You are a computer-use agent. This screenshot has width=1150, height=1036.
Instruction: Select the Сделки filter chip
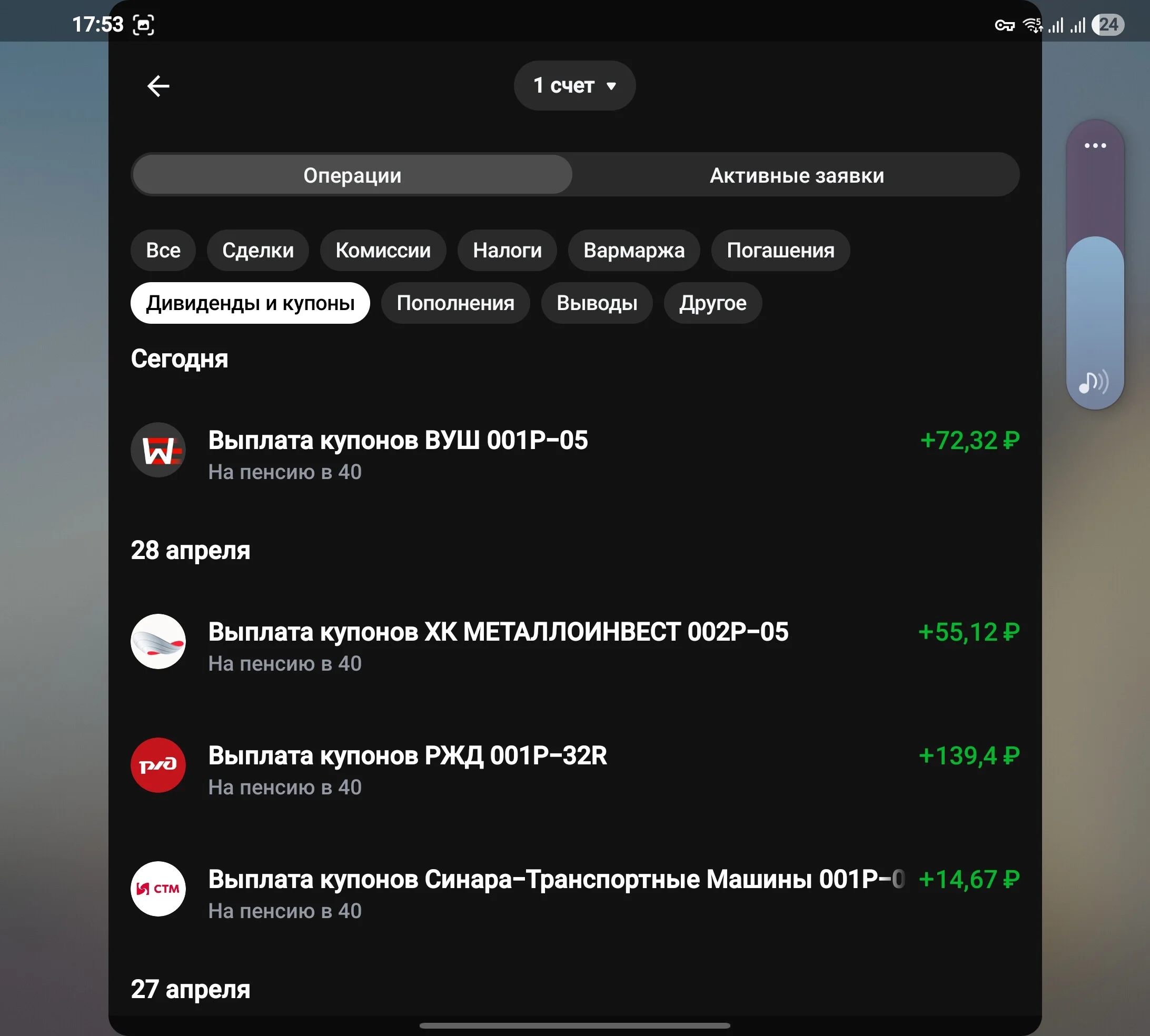(x=258, y=250)
